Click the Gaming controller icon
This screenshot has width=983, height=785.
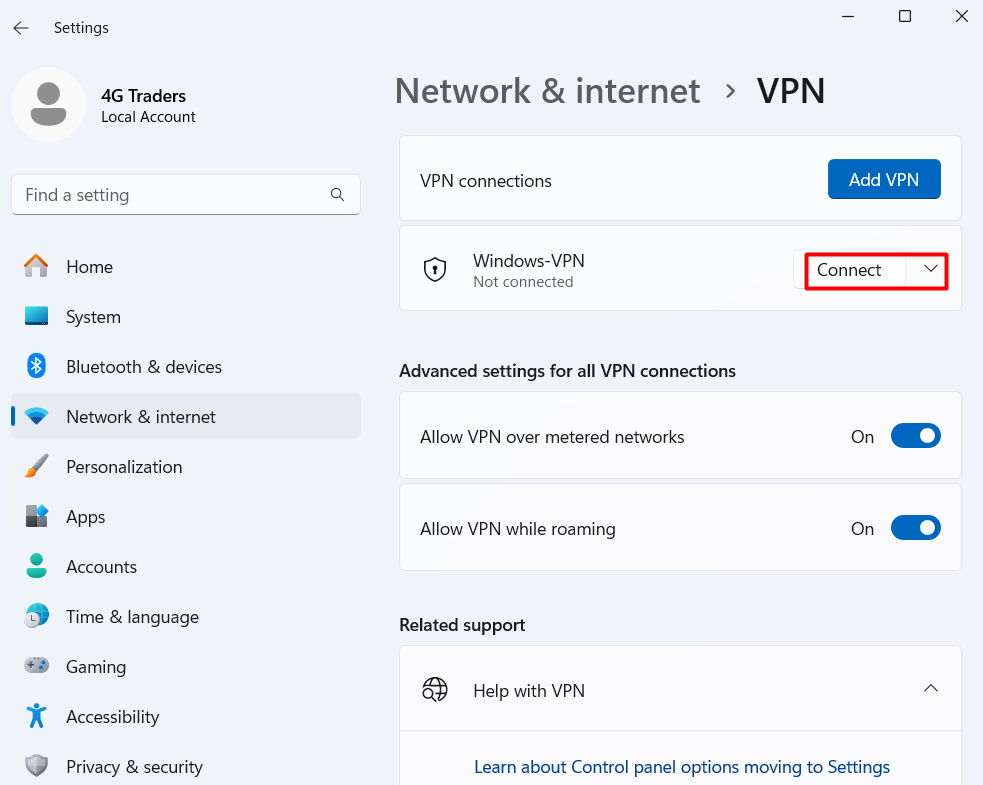pos(36,665)
